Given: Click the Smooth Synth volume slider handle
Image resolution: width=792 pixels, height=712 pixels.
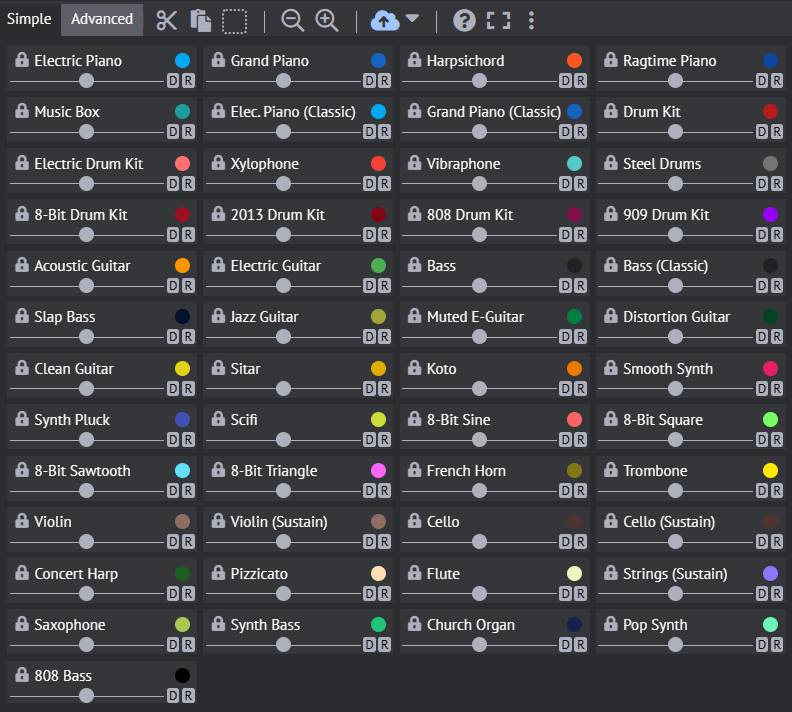Looking at the screenshot, I should [x=675, y=389].
